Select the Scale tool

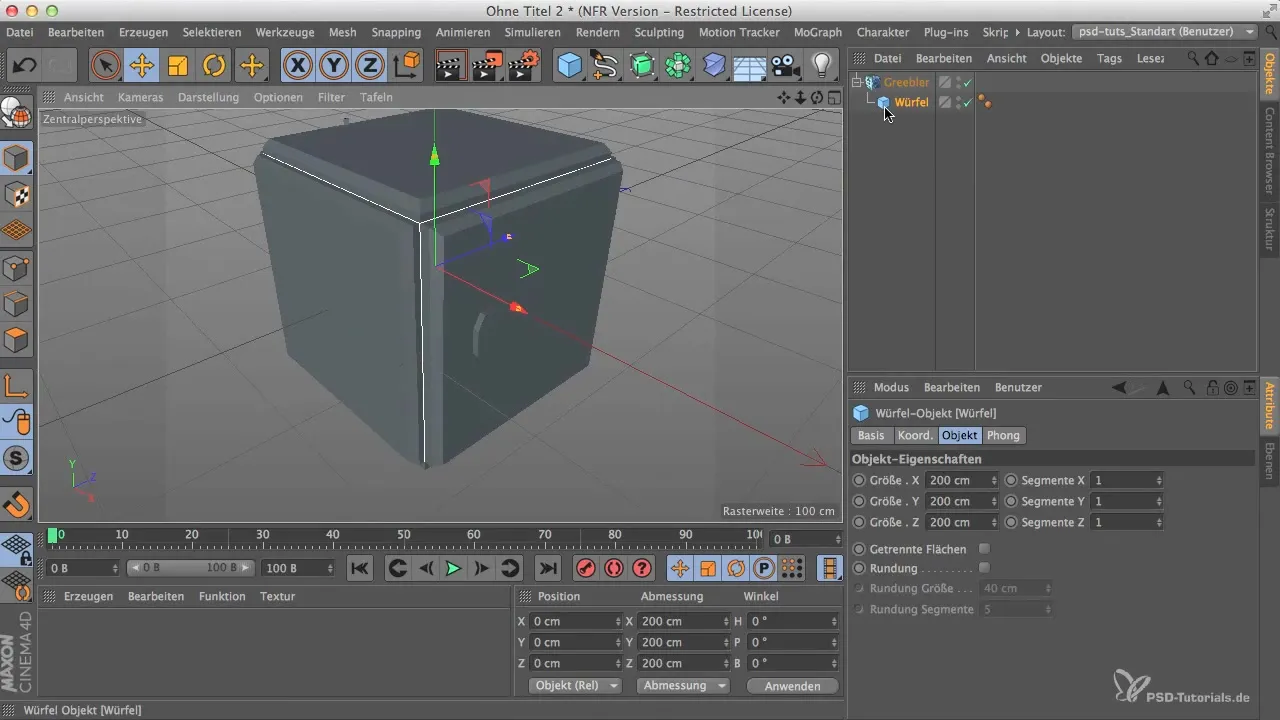point(178,67)
